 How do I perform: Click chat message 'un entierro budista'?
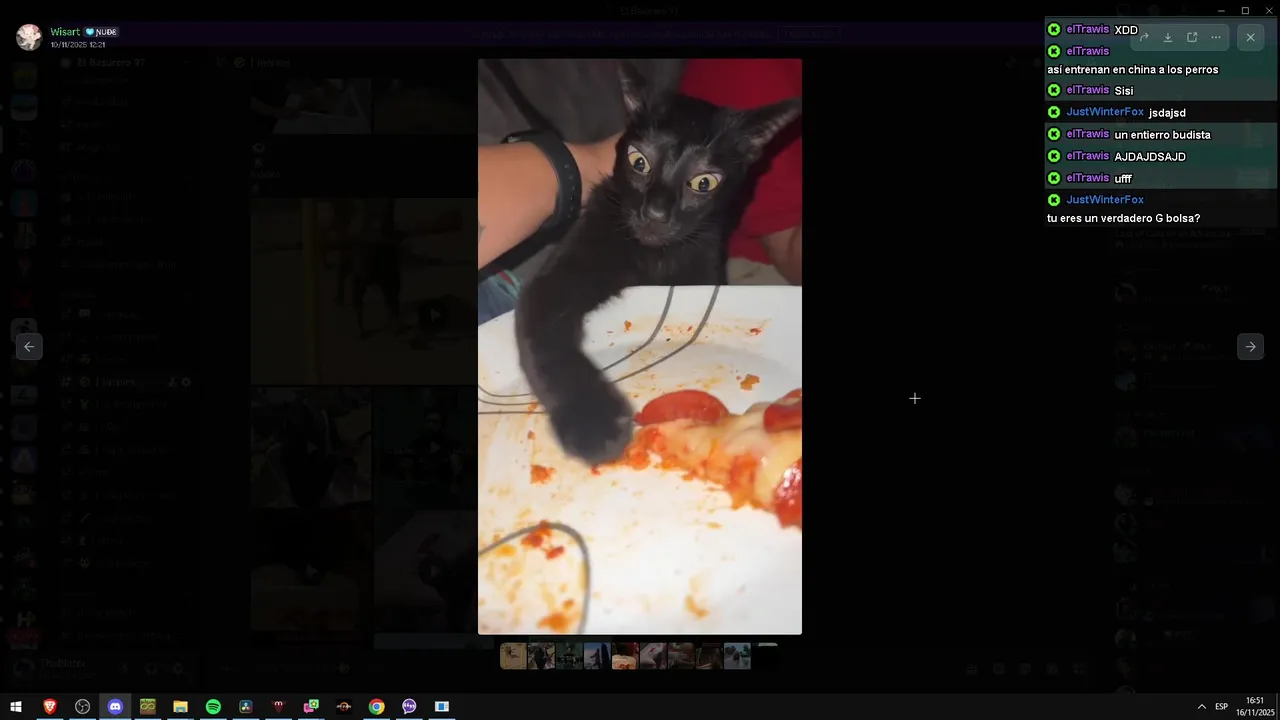tap(1162, 135)
